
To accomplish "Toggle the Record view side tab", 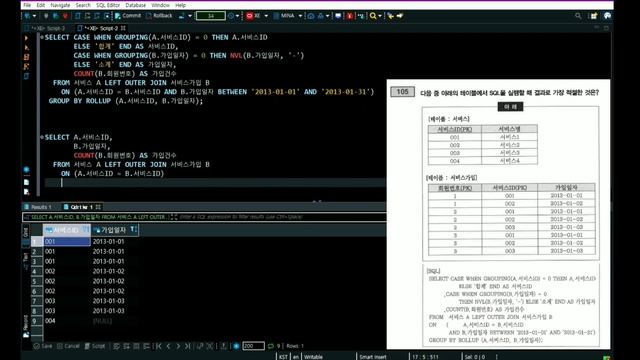I will (x=26, y=325).
